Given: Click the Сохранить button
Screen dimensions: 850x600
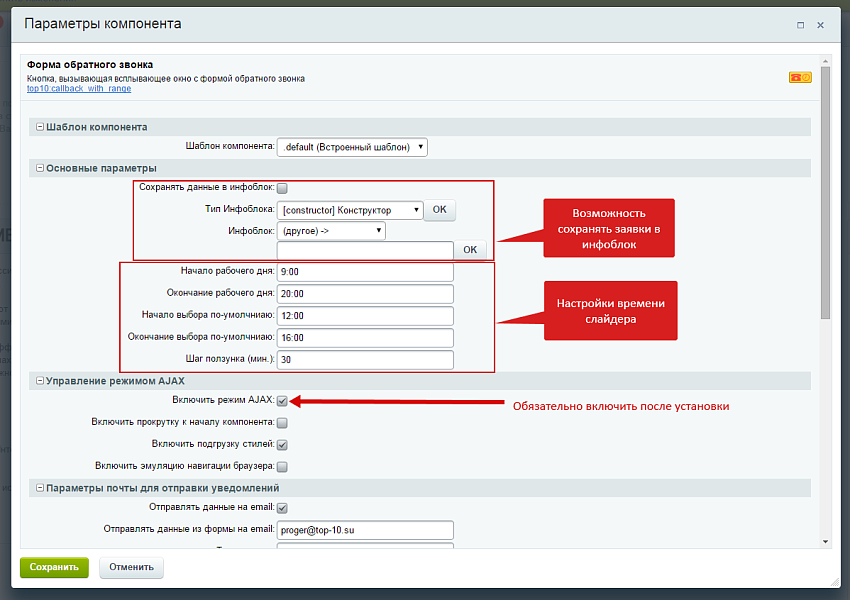Looking at the screenshot, I should click(x=54, y=567).
